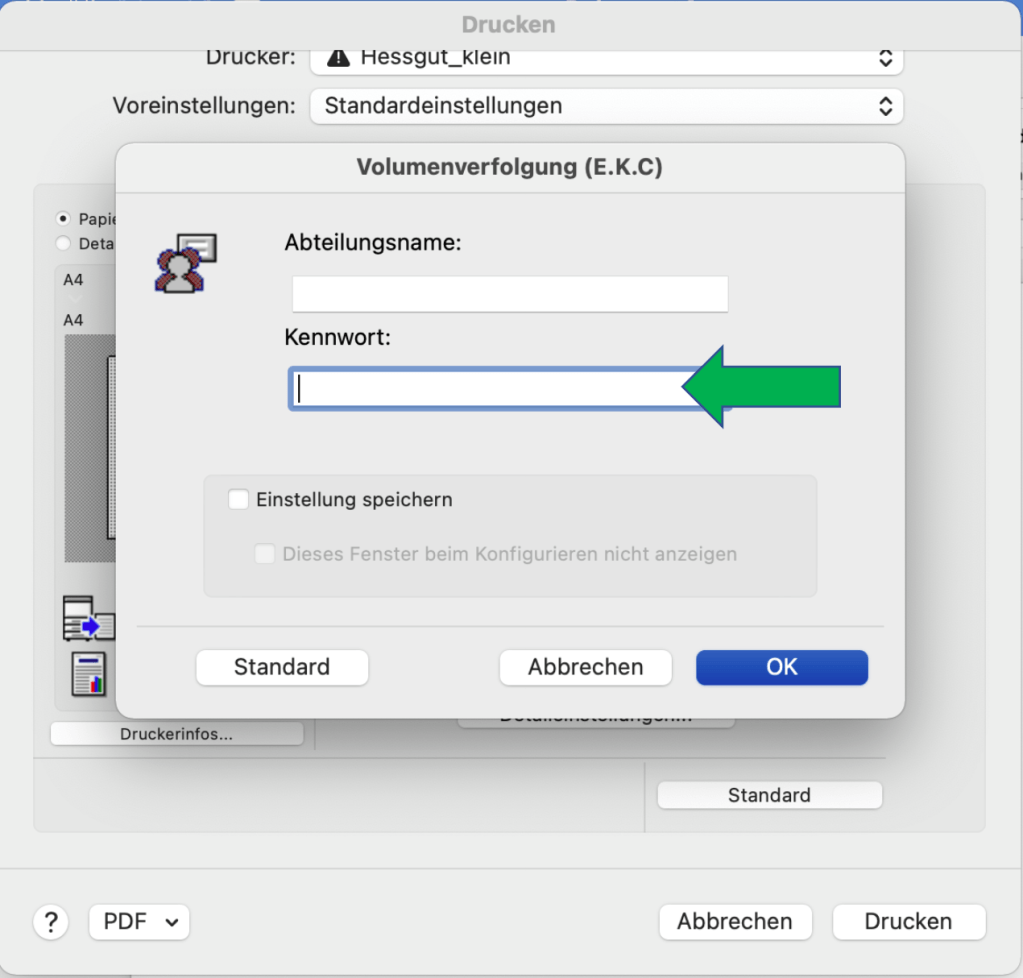Enable the 'Einstellung speichern' checkbox
The image size is (1023, 978).
[x=239, y=500]
